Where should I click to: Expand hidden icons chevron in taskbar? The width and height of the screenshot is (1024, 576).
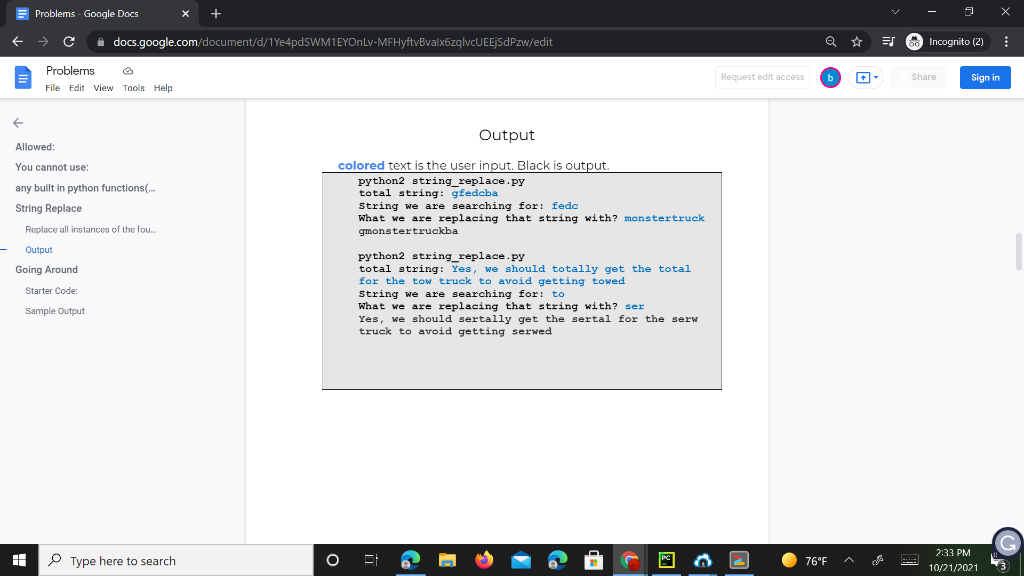[x=848, y=560]
